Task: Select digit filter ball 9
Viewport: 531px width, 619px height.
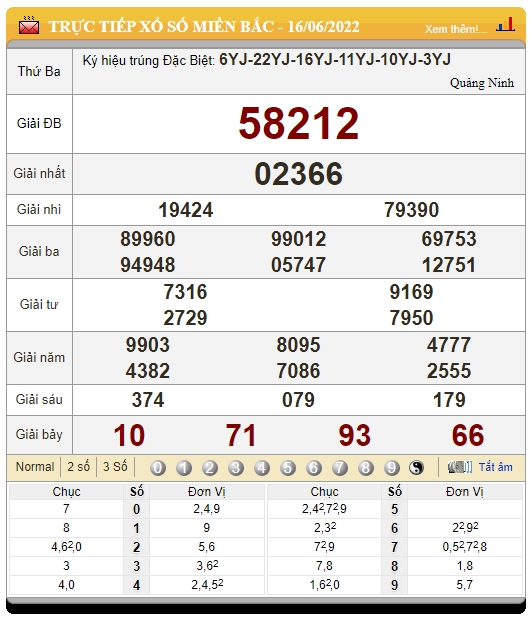Action: (x=392, y=468)
